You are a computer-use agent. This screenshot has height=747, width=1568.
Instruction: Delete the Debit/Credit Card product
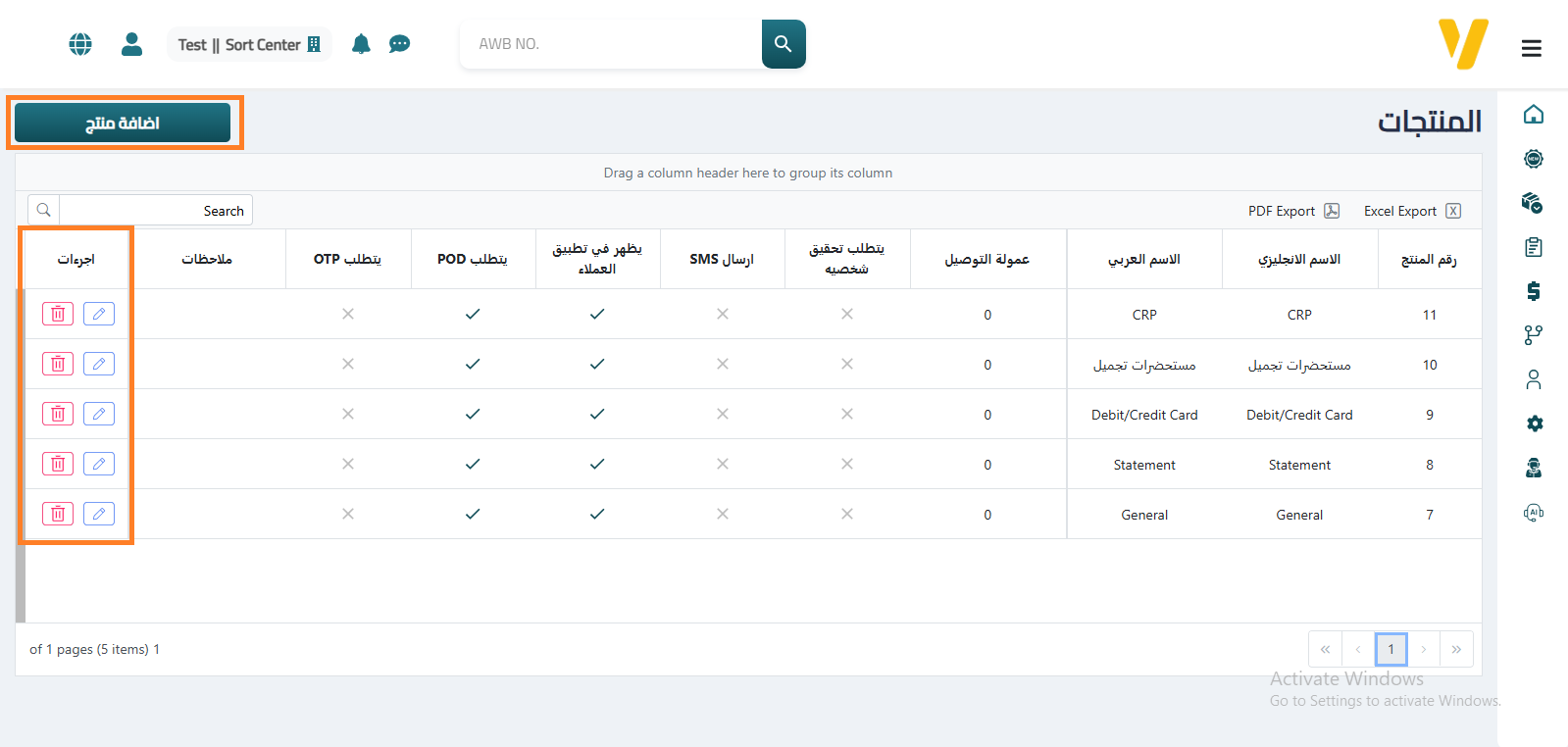pos(58,414)
